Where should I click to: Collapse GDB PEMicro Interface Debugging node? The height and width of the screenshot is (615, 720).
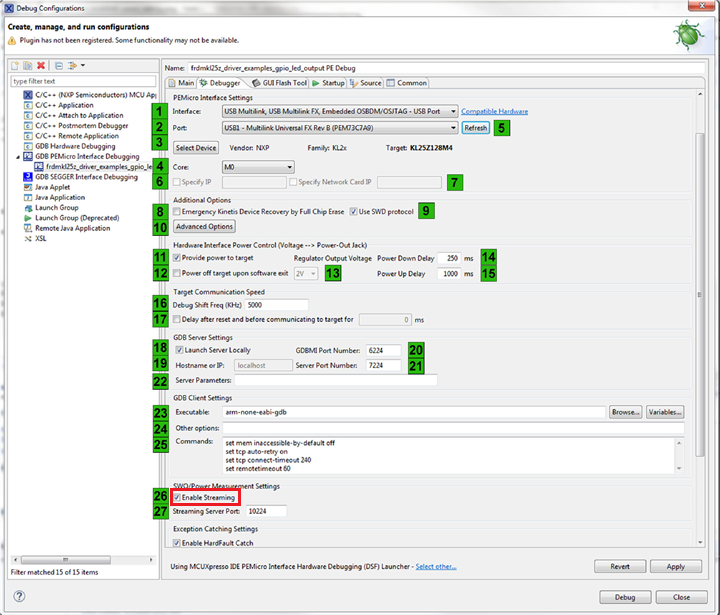(x=18, y=157)
